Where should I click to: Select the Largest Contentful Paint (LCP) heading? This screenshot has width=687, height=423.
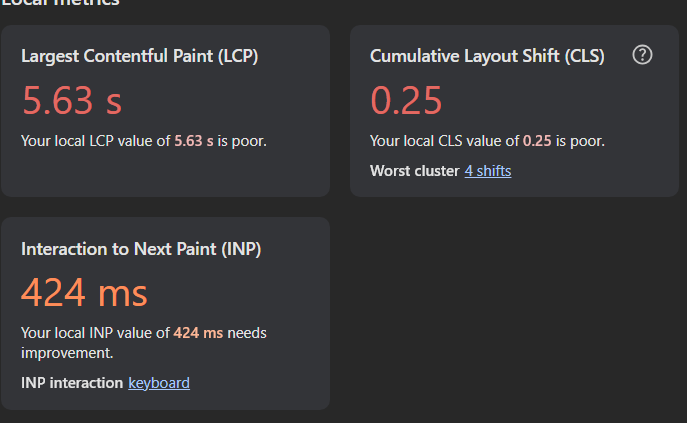[140, 56]
